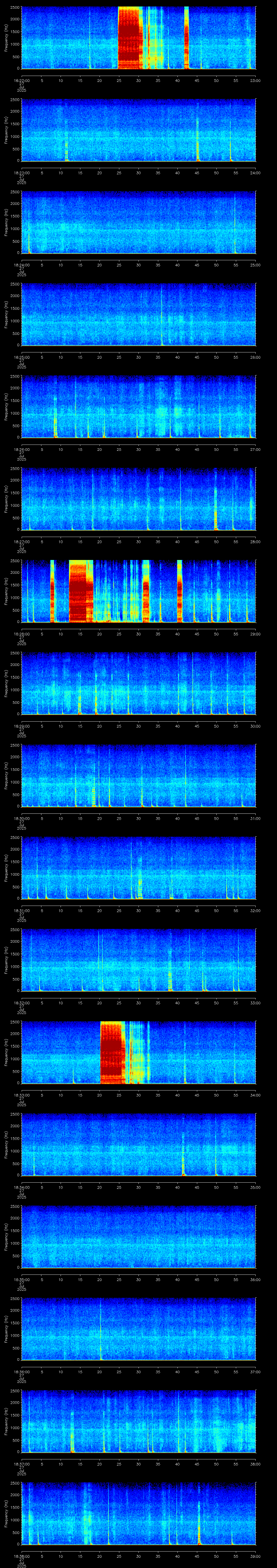The image size is (277, 1568).
Task: Click the 23:00 end time label
Action: [256, 80]
